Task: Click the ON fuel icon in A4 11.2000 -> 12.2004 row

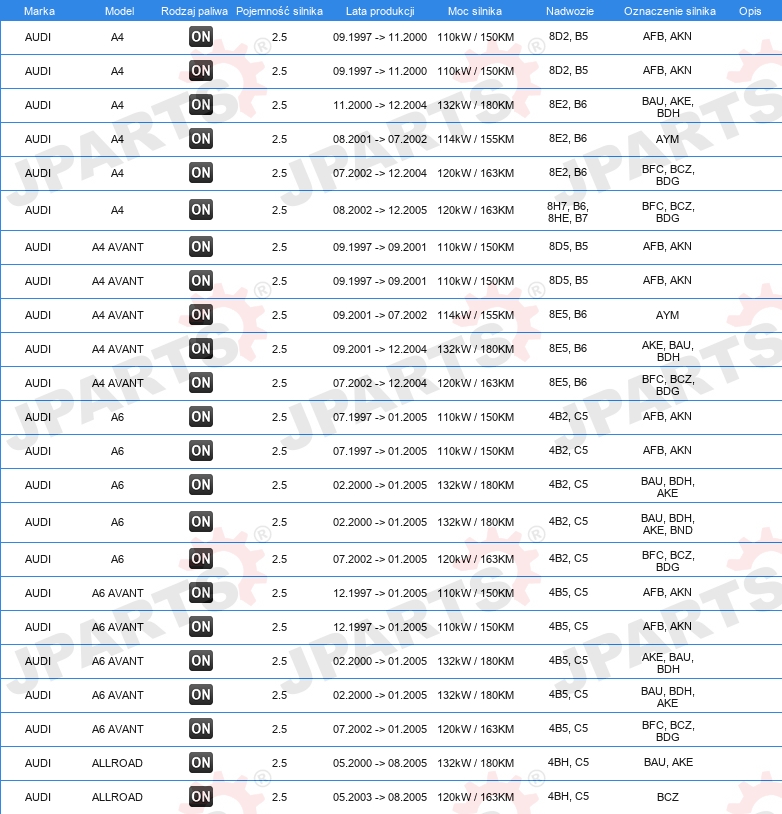Action: point(201,105)
